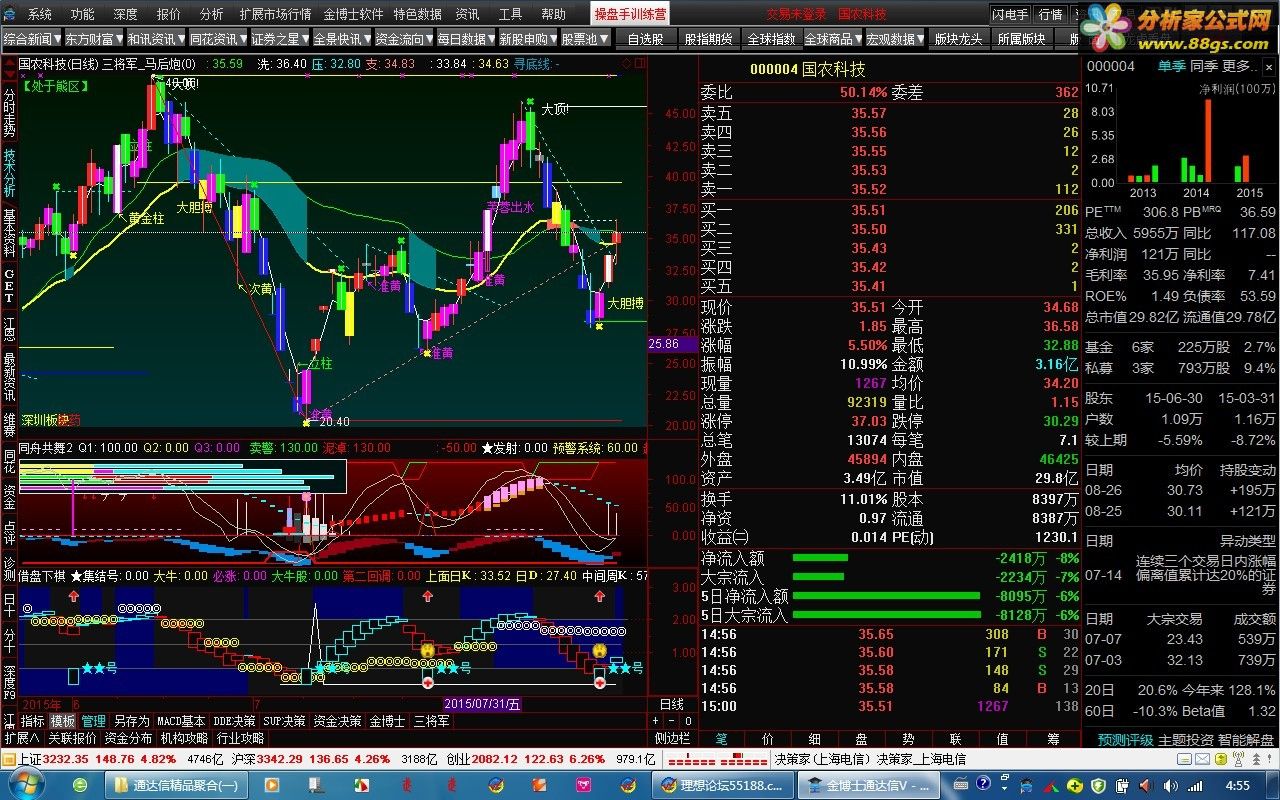Select 单季 in the profit panel
The image size is (1280, 800).
coord(1172,66)
